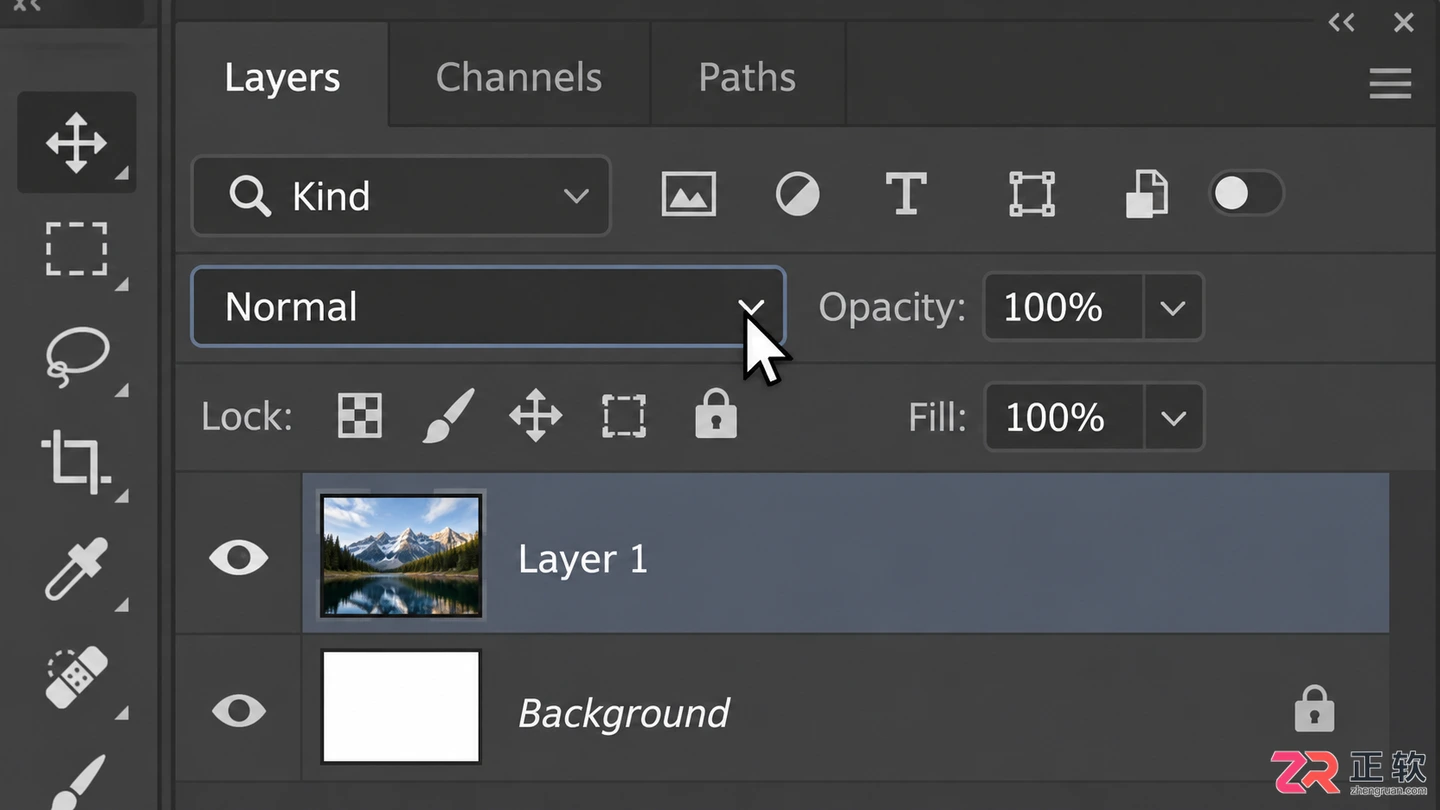Filter for shape layers
1440x810 pixels.
(x=1032, y=194)
